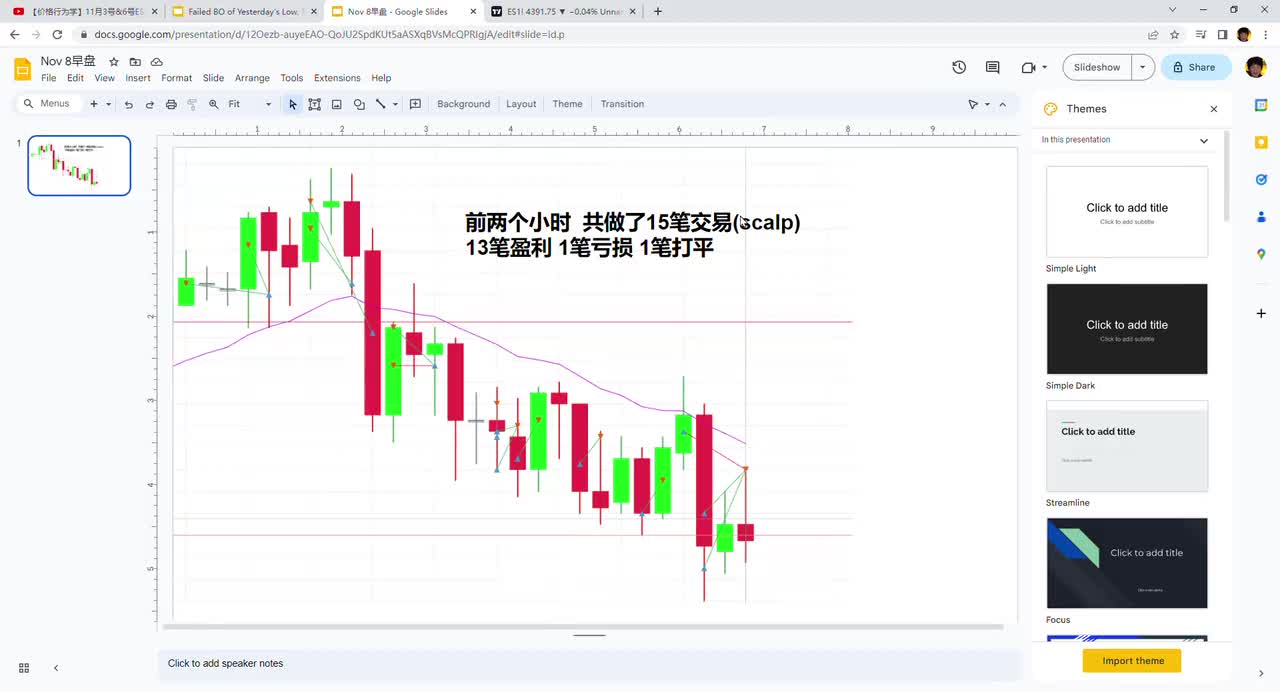Open Chrome tab search chevron

pos(1174,10)
